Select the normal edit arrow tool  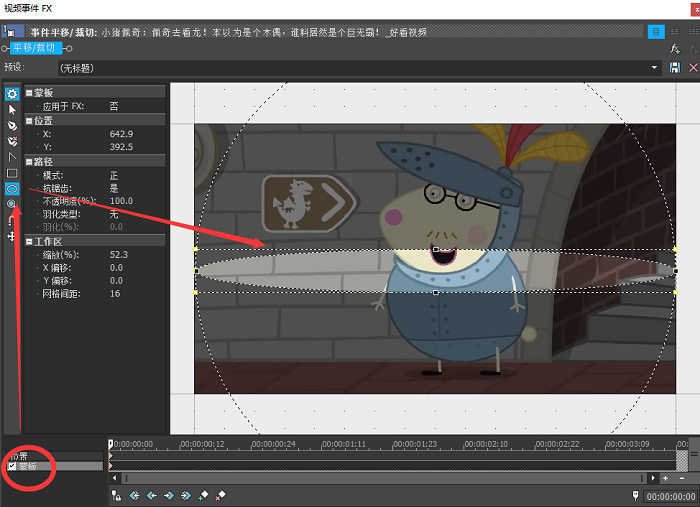click(12, 110)
